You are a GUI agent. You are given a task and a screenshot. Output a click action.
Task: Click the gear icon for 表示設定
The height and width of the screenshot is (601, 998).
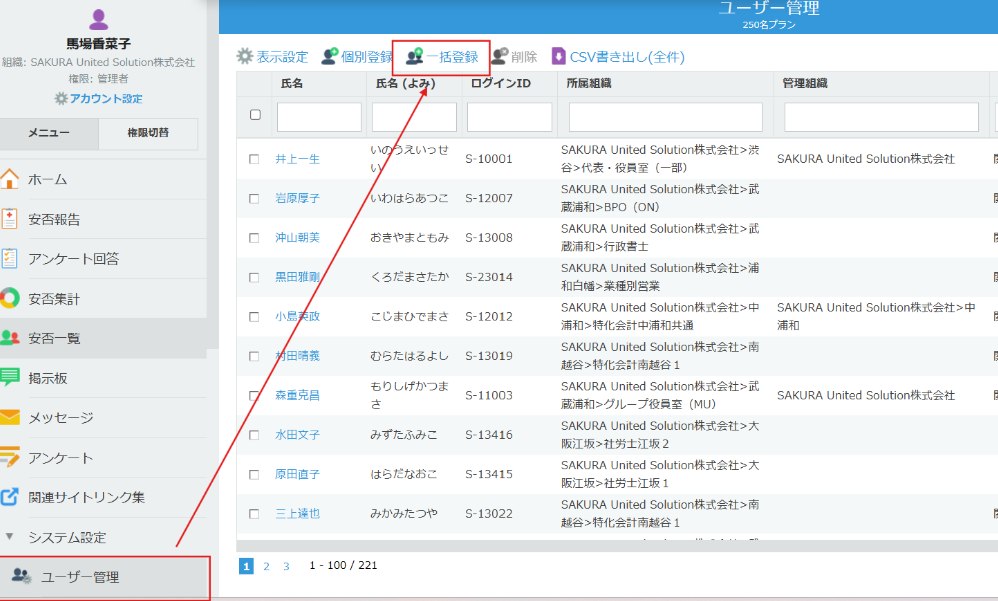(x=245, y=57)
